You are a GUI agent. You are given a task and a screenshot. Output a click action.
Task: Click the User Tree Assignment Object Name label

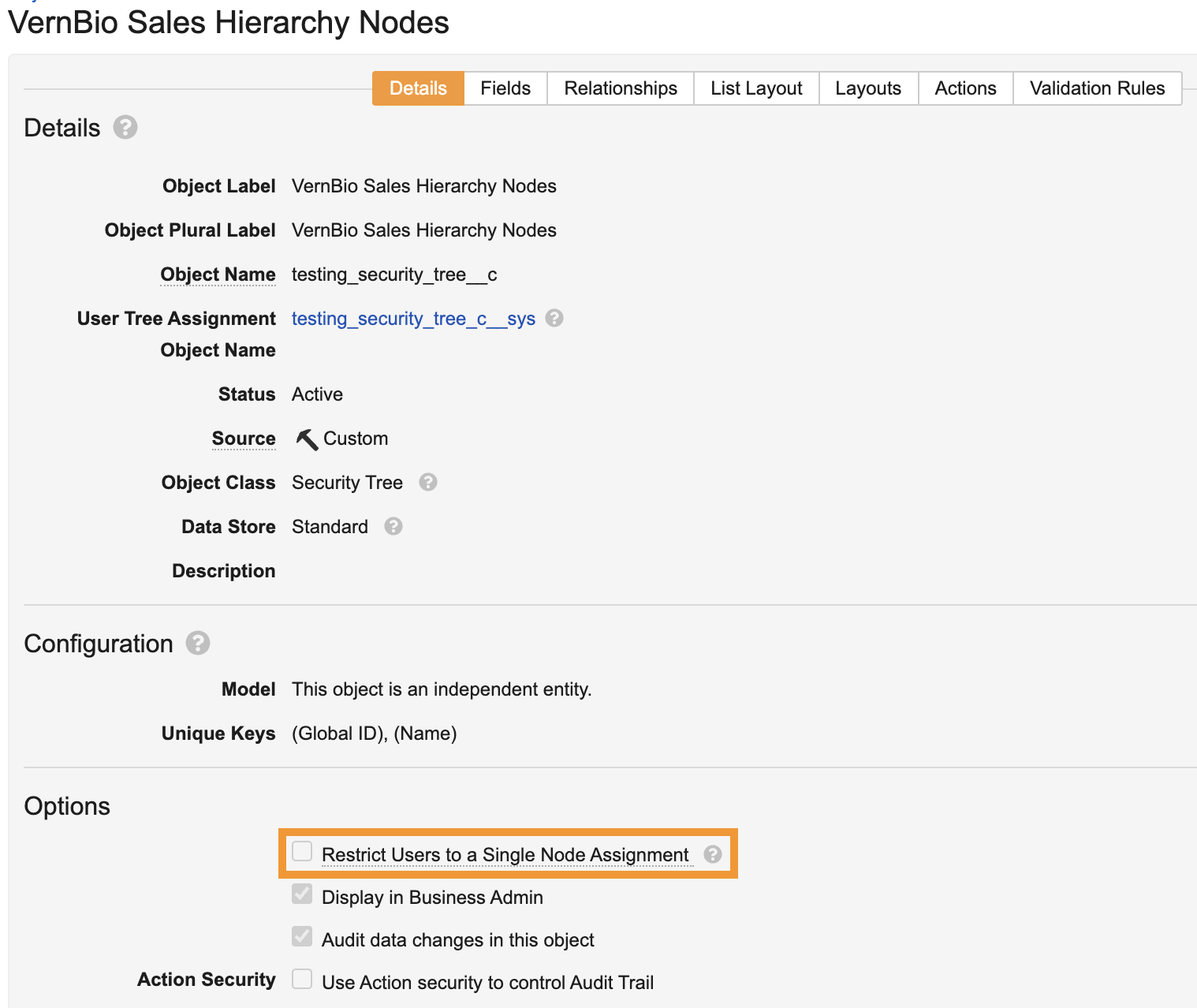(x=177, y=334)
